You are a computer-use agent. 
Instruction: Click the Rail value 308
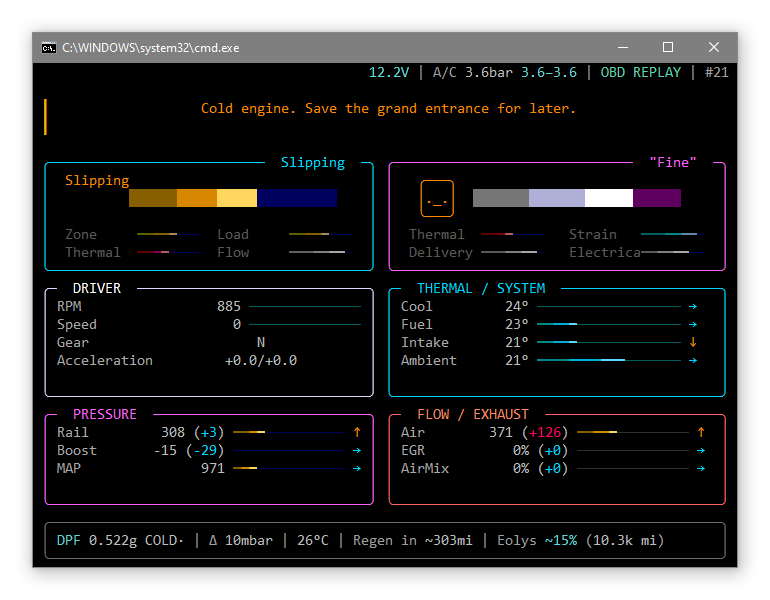pos(173,432)
